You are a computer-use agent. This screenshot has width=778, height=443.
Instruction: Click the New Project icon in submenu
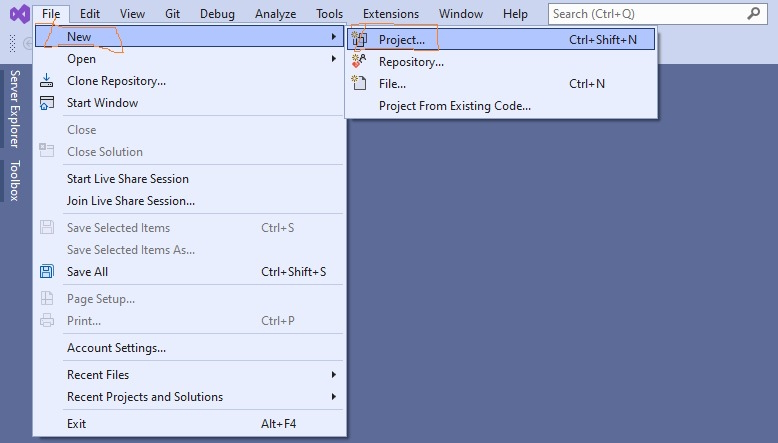click(359, 40)
